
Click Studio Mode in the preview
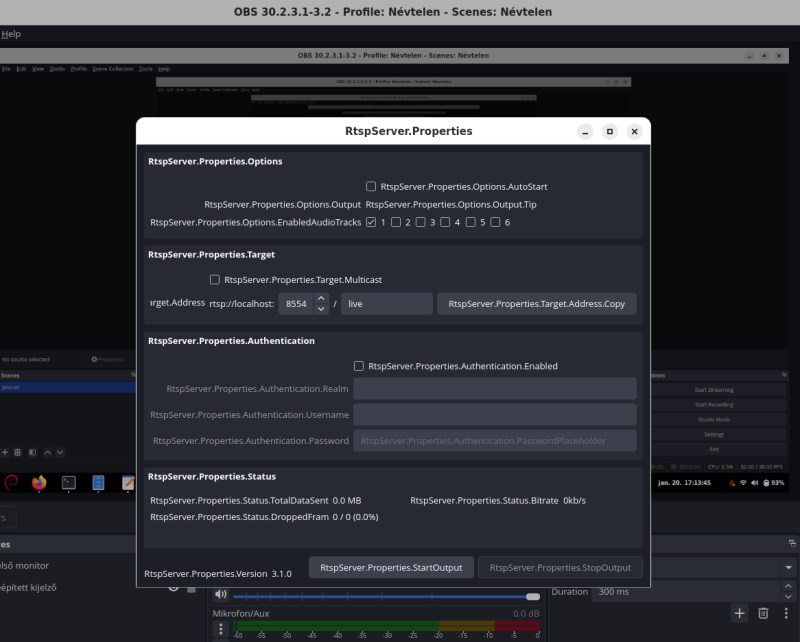tap(714, 419)
